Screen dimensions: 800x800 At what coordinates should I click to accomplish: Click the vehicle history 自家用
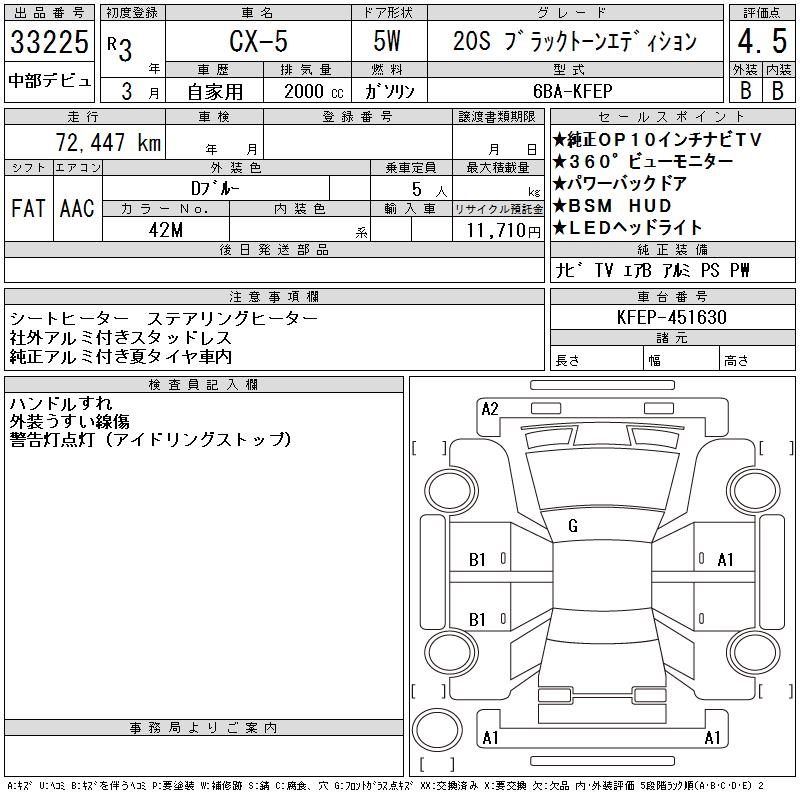coord(215,92)
